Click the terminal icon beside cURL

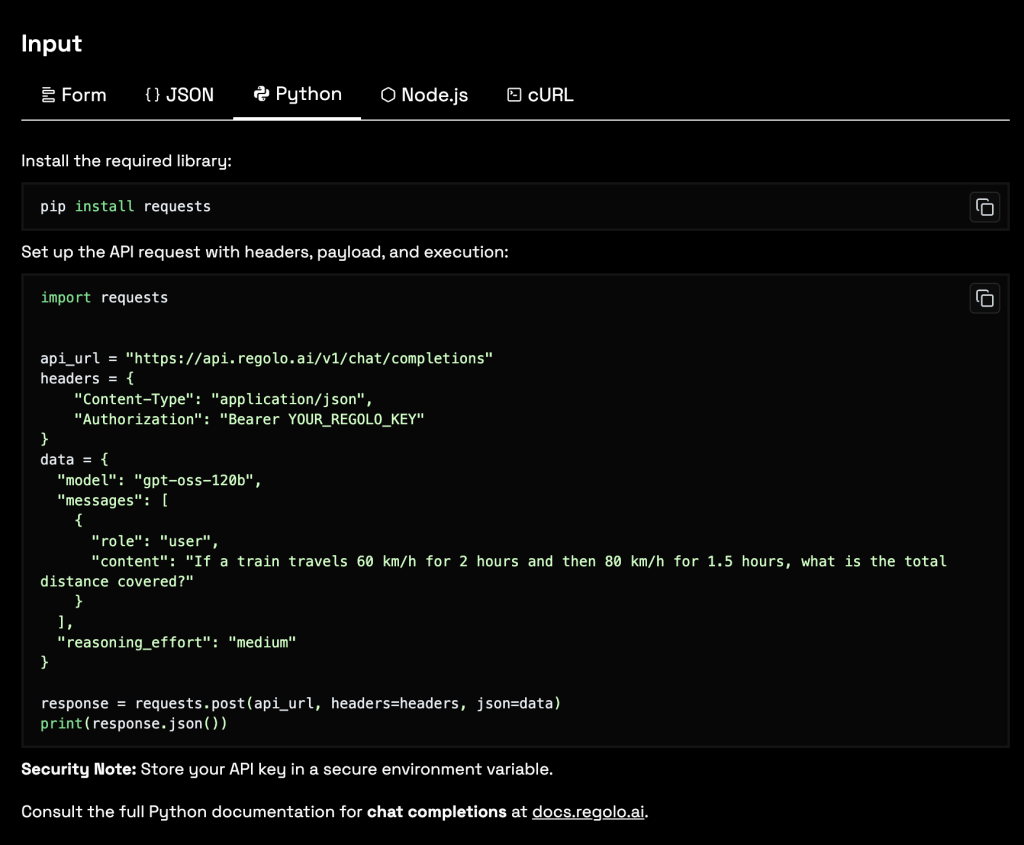pos(514,95)
